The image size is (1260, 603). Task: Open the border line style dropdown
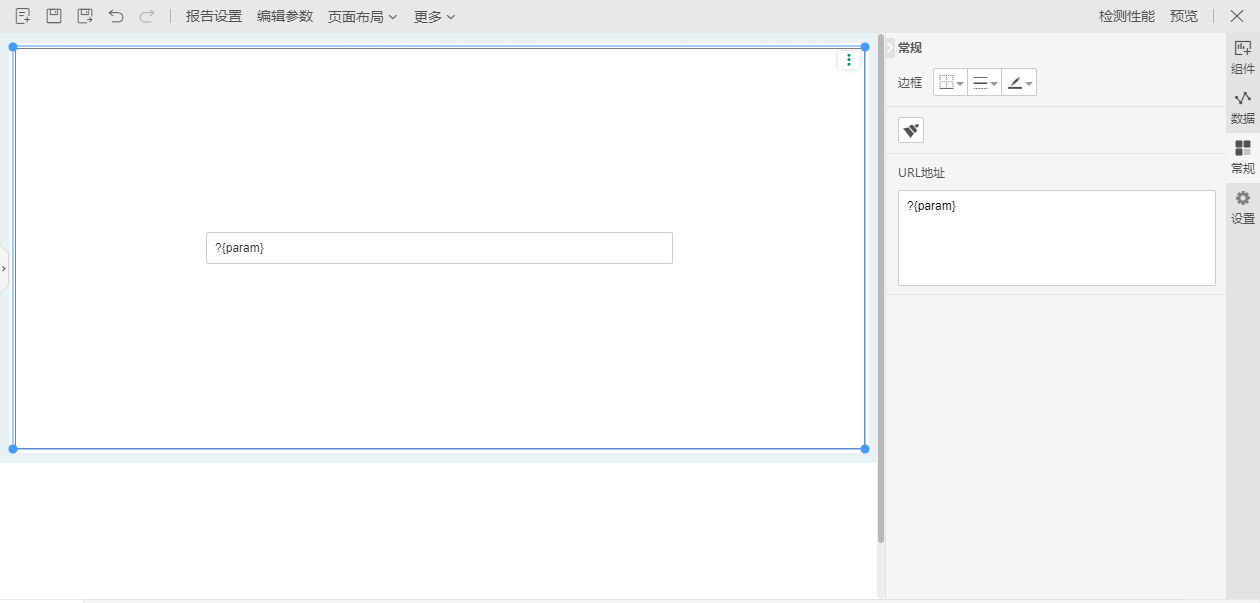point(985,83)
